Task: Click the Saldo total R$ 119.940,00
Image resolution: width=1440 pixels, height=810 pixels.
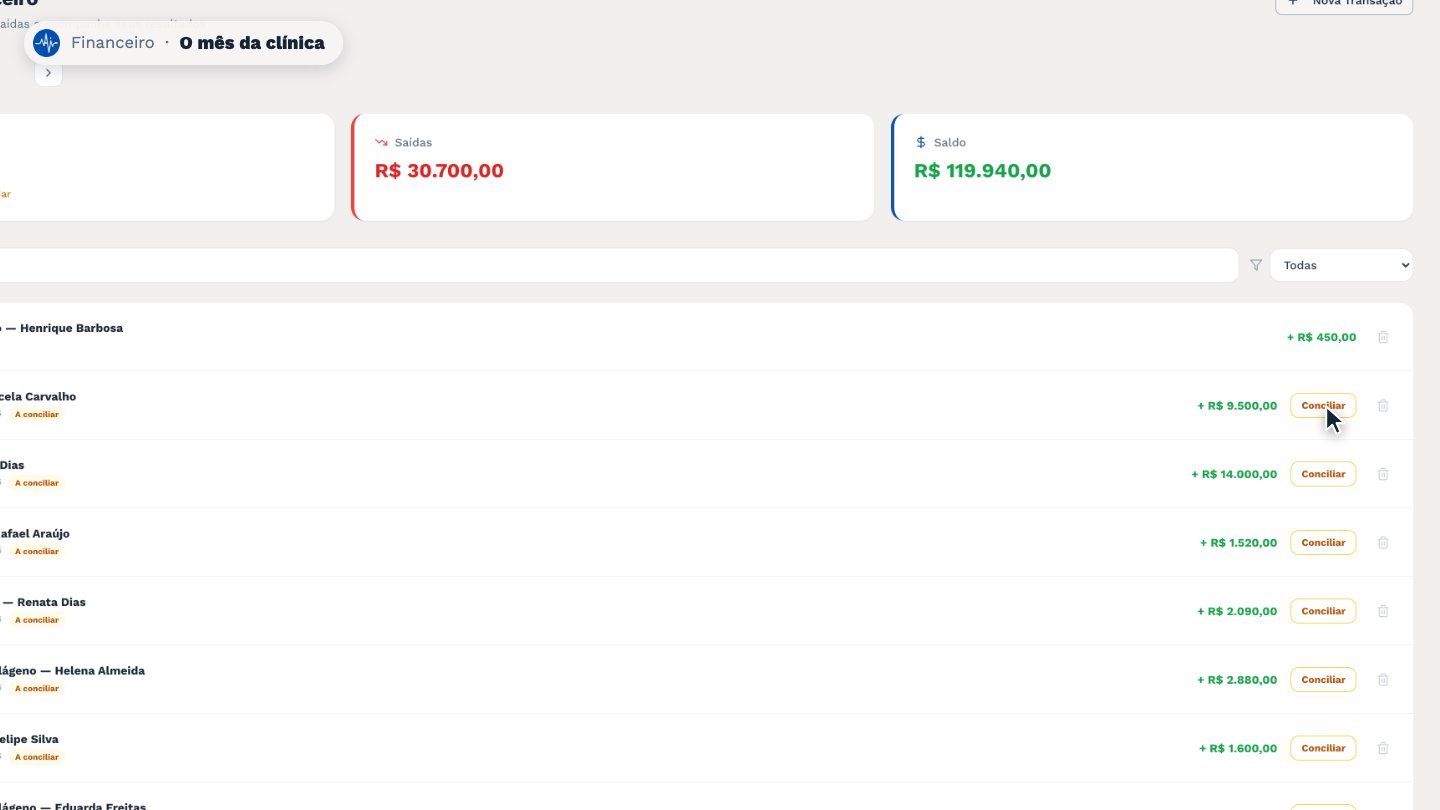Action: pos(982,171)
